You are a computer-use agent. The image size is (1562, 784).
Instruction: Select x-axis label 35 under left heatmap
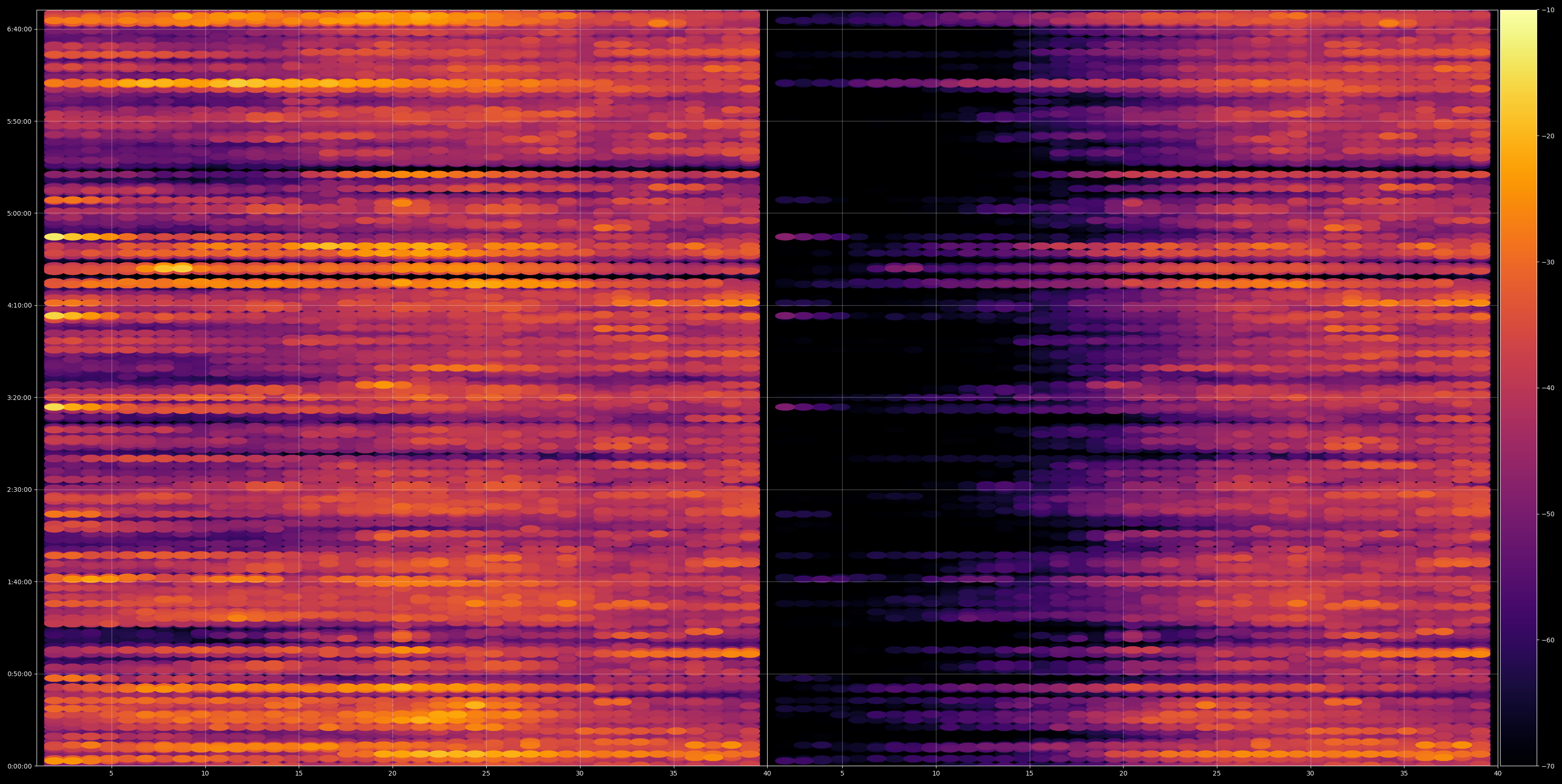(674, 774)
